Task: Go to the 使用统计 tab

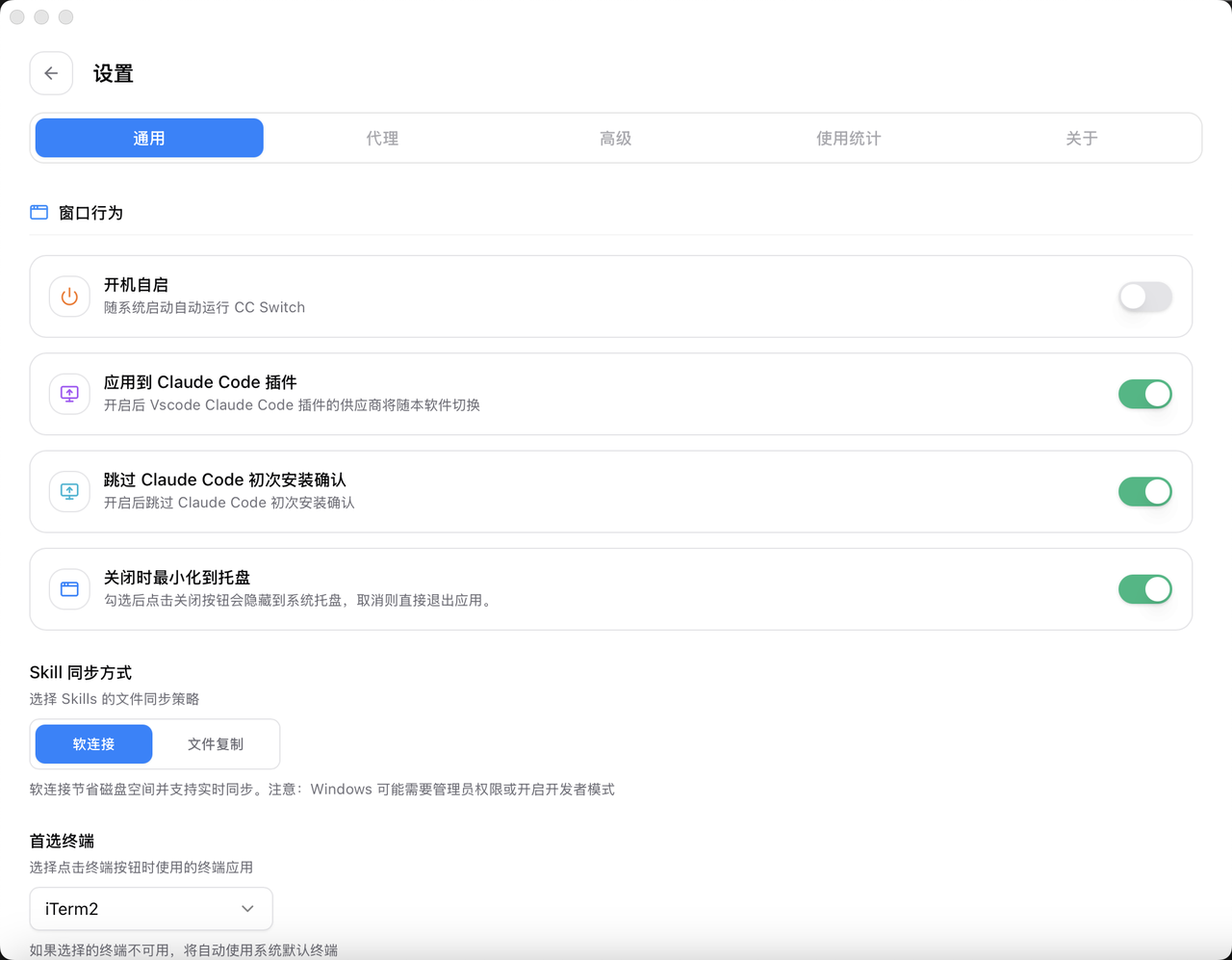Action: (x=848, y=139)
